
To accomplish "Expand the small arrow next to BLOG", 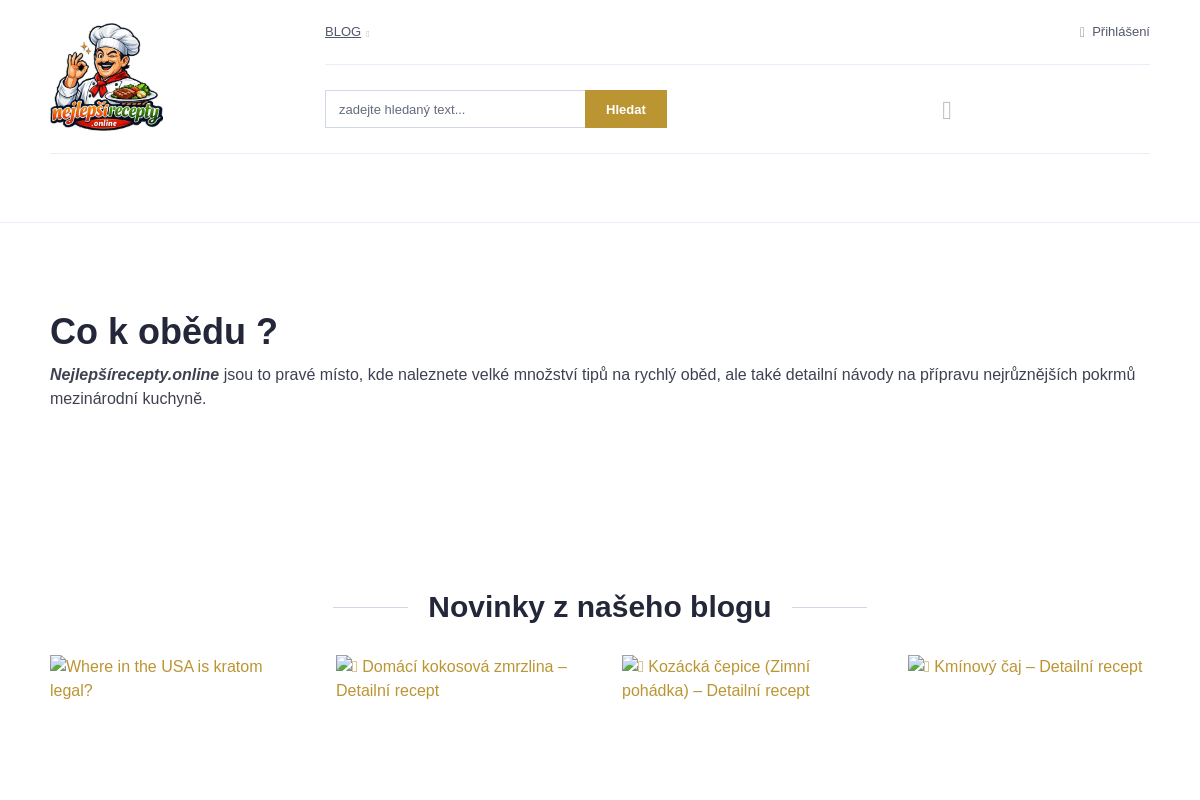I will (367, 33).
